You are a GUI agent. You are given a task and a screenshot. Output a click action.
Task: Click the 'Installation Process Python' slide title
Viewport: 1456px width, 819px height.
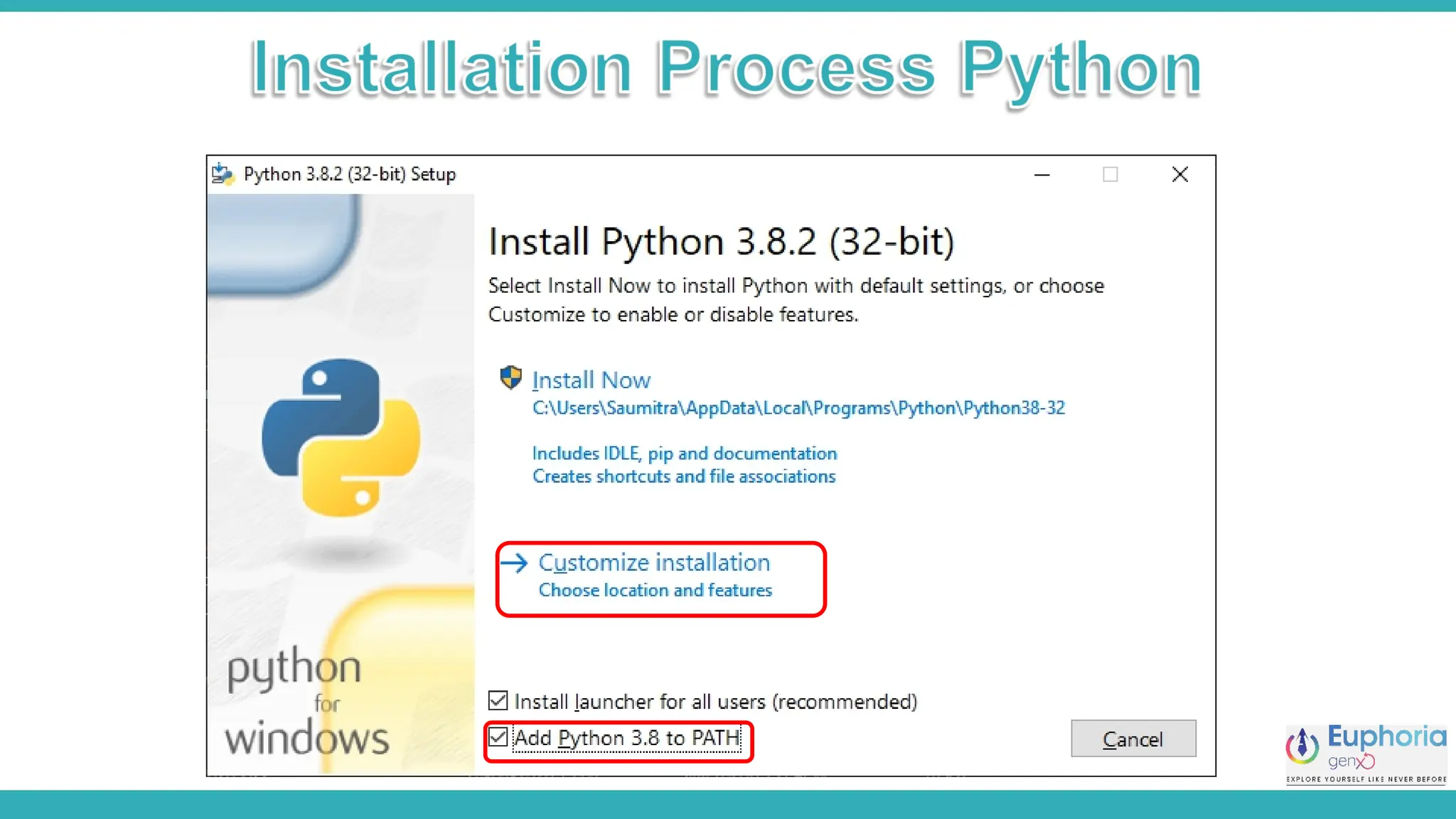pos(726,68)
